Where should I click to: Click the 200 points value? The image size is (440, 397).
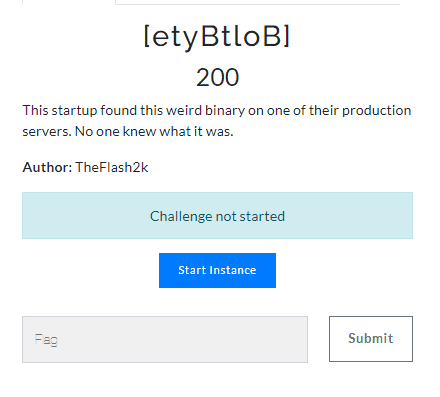(x=217, y=77)
